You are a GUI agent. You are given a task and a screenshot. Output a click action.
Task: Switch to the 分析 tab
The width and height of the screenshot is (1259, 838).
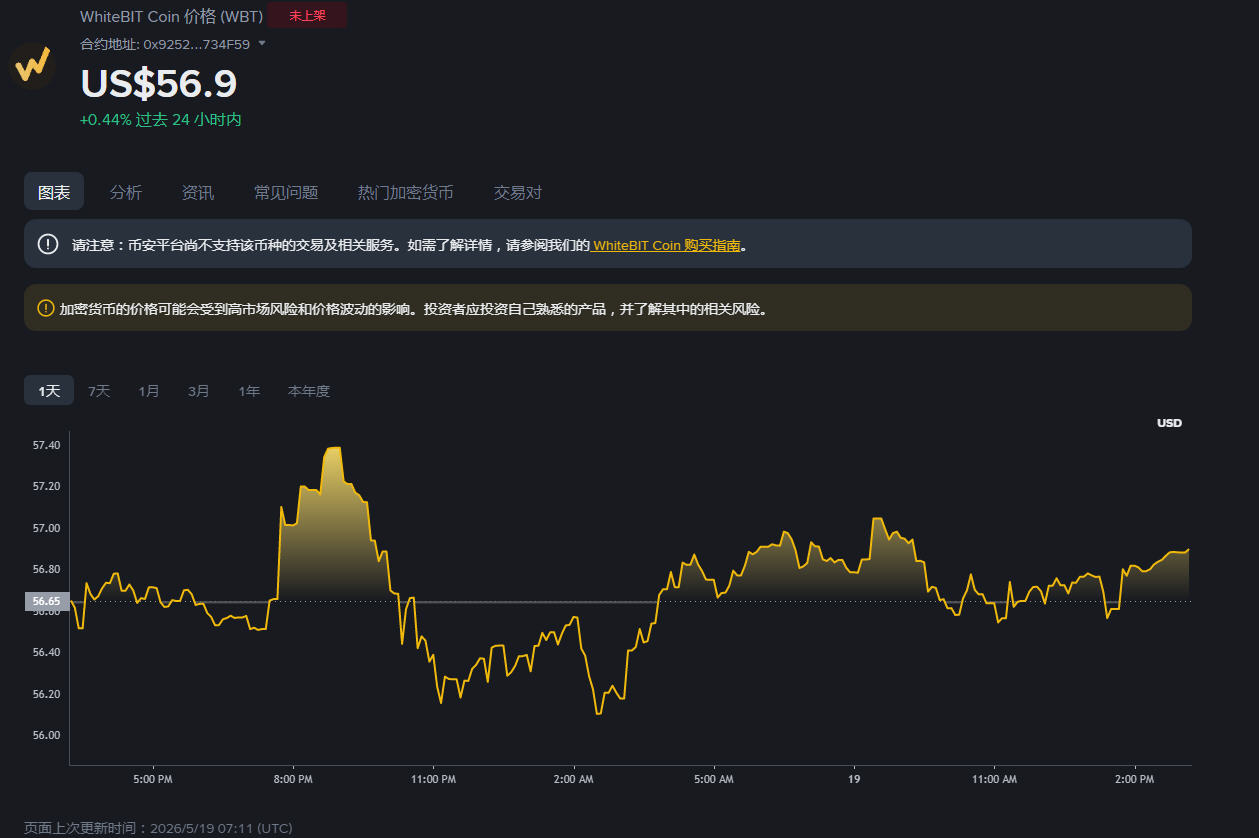point(126,192)
